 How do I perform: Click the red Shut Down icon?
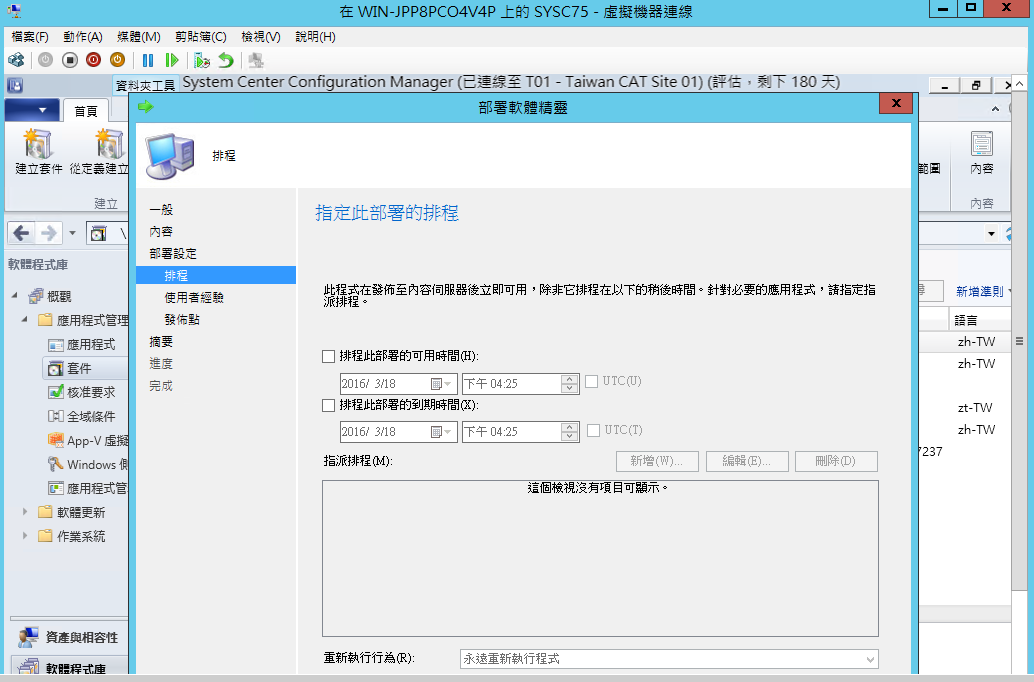(x=94, y=60)
